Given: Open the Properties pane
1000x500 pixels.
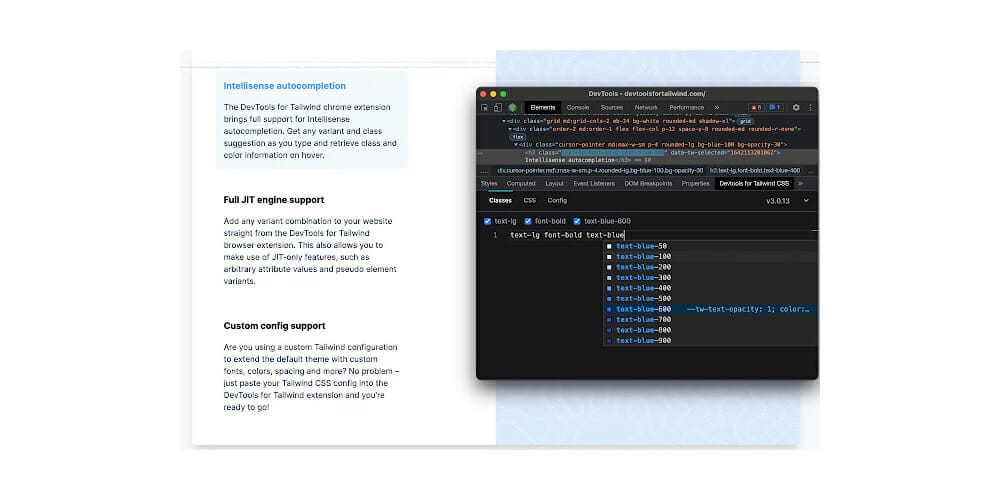Looking at the screenshot, I should 695,184.
